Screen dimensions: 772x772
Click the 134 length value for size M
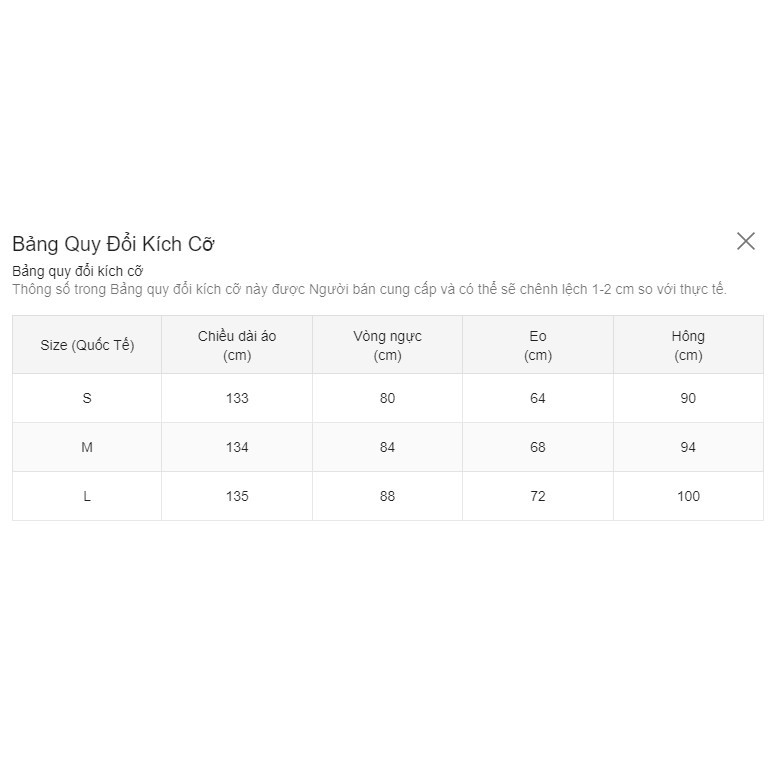coord(237,447)
